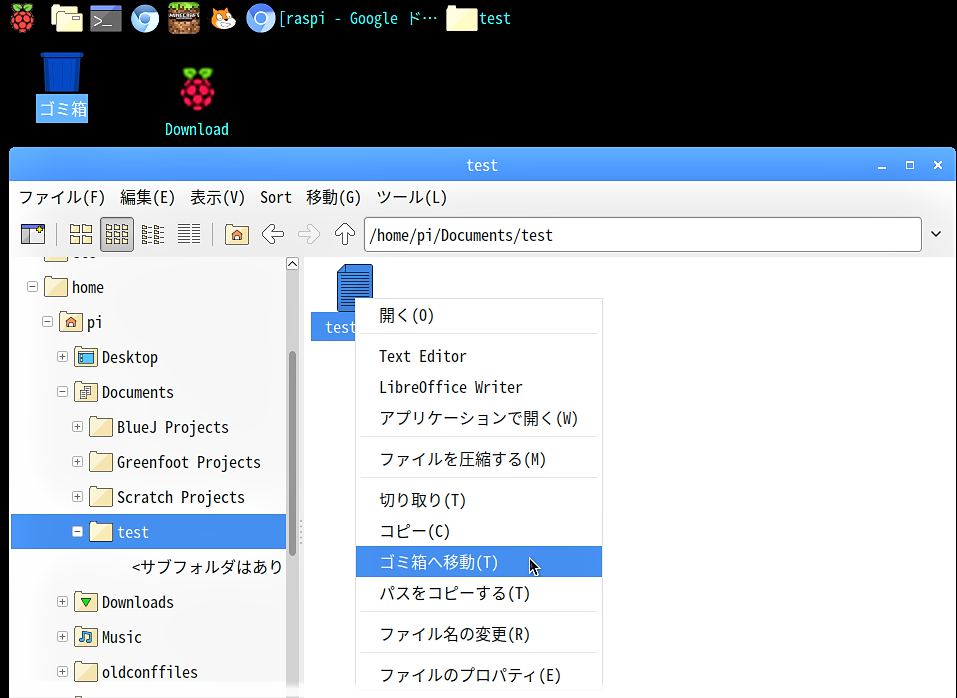This screenshot has width=957, height=698.
Task: Select the pi home folder in tree
Action: (x=81, y=322)
